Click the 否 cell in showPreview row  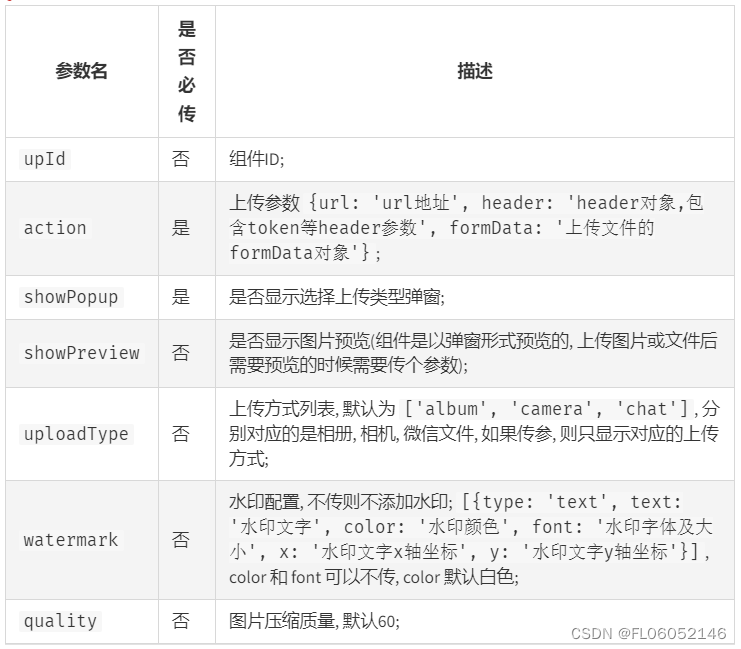[181, 353]
